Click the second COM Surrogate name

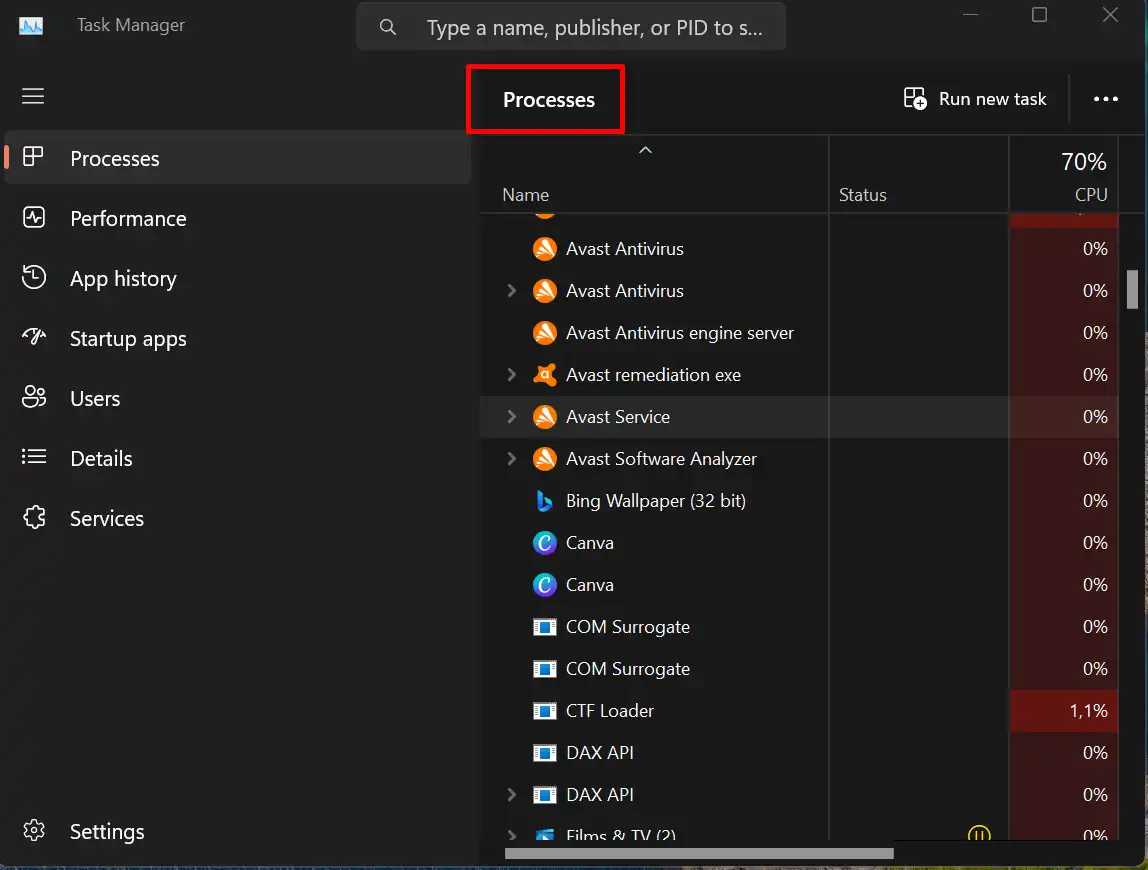click(627, 669)
